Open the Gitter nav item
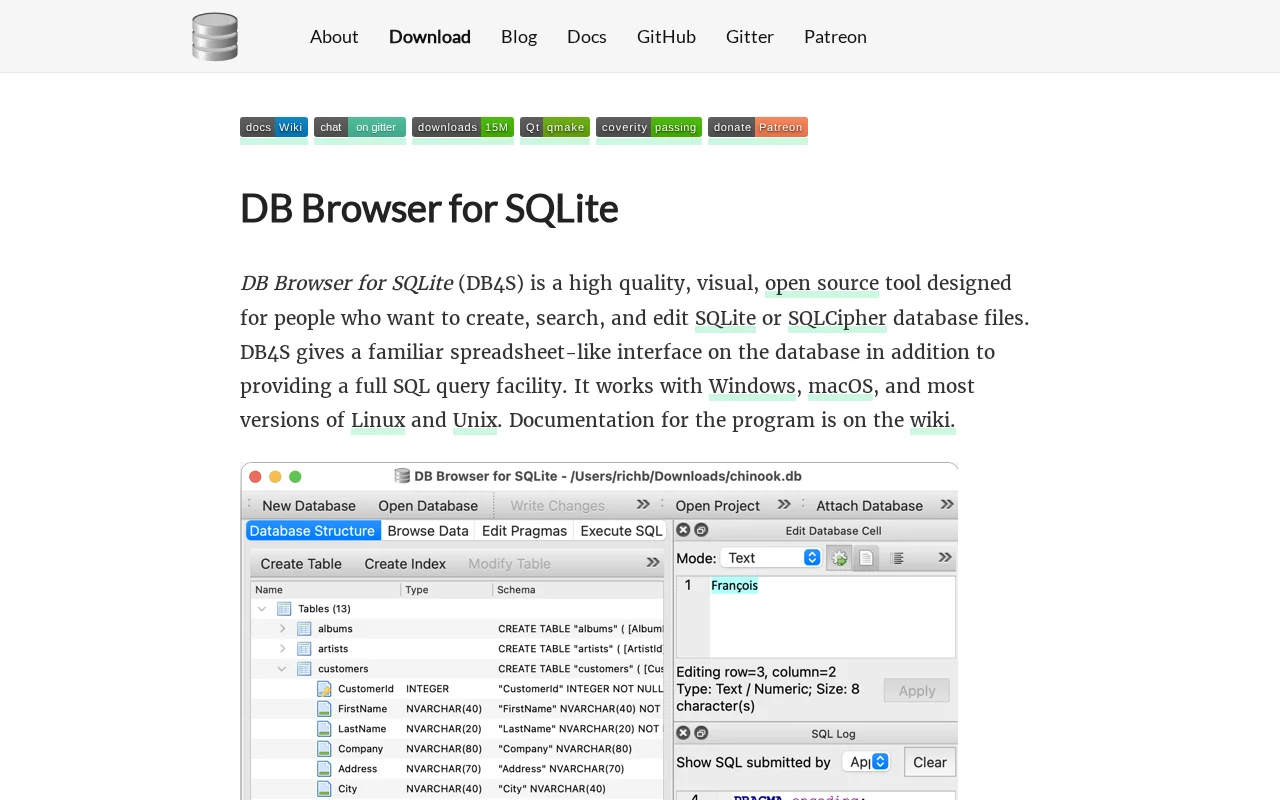Screen dimensions: 1280x800 [x=750, y=37]
